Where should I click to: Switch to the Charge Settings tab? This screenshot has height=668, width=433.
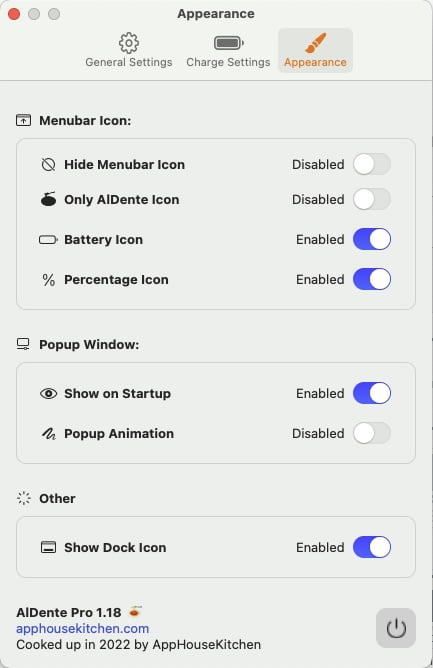[x=228, y=50]
